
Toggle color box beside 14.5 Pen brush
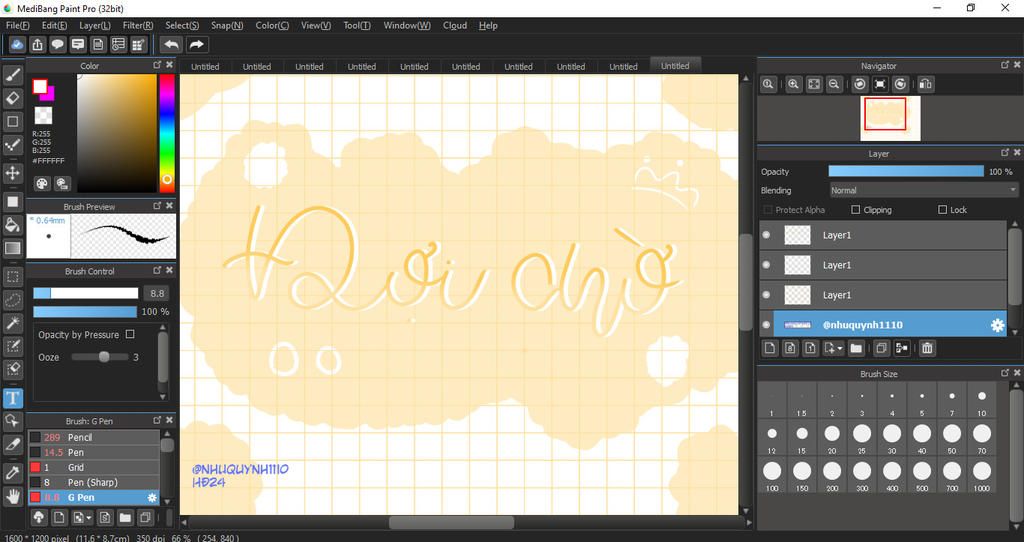click(x=35, y=452)
